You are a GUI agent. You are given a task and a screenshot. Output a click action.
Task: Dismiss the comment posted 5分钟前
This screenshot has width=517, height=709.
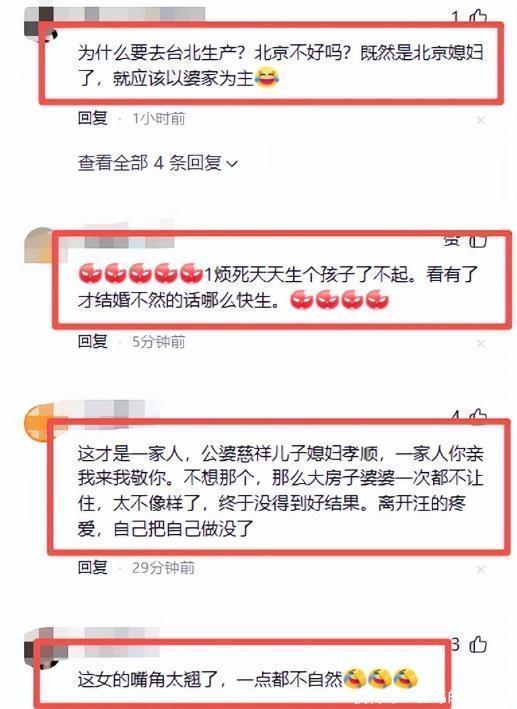(x=480, y=344)
